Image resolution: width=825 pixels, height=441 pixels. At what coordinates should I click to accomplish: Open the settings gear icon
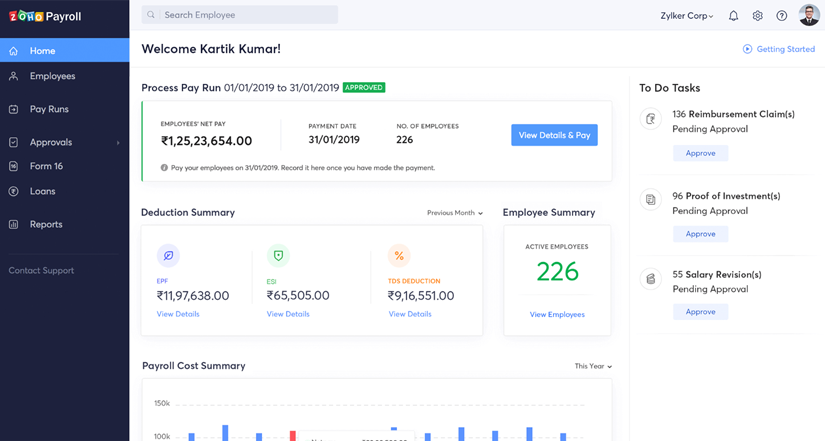[757, 16]
